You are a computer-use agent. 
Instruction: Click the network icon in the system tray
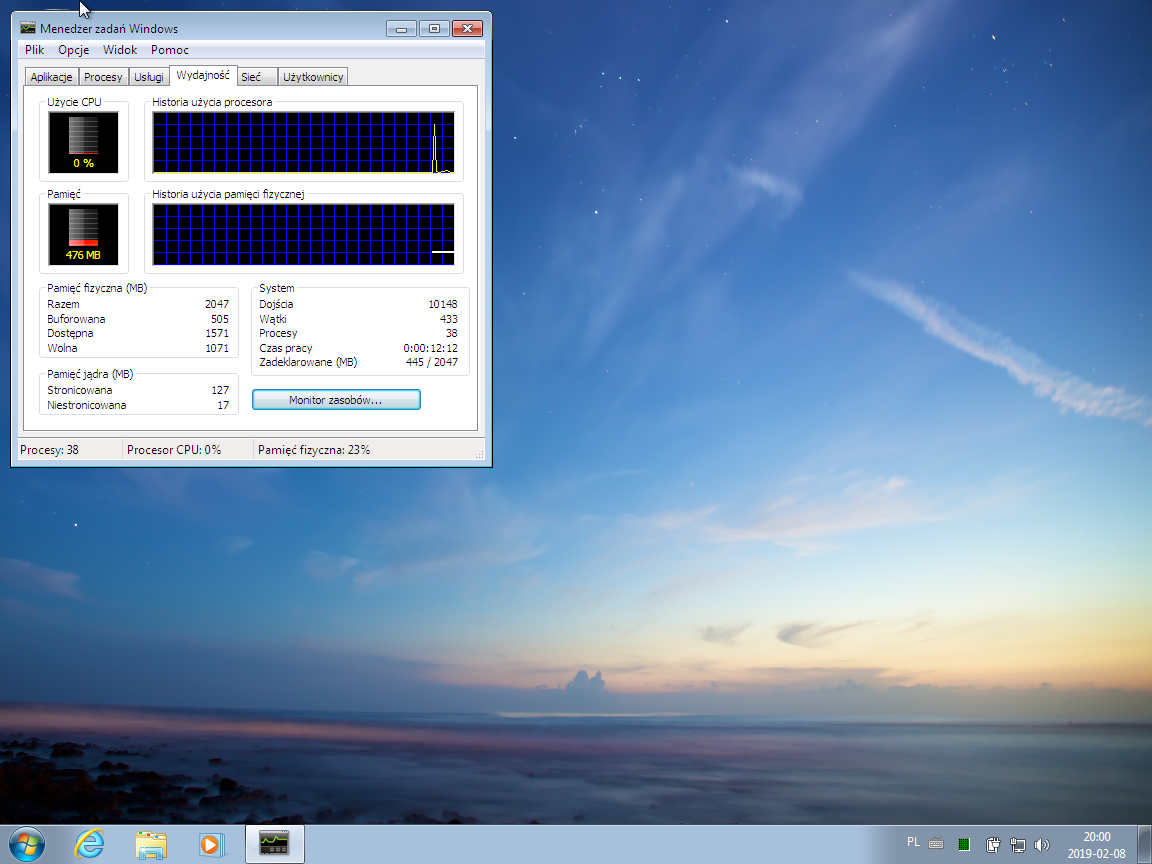[x=1016, y=845]
